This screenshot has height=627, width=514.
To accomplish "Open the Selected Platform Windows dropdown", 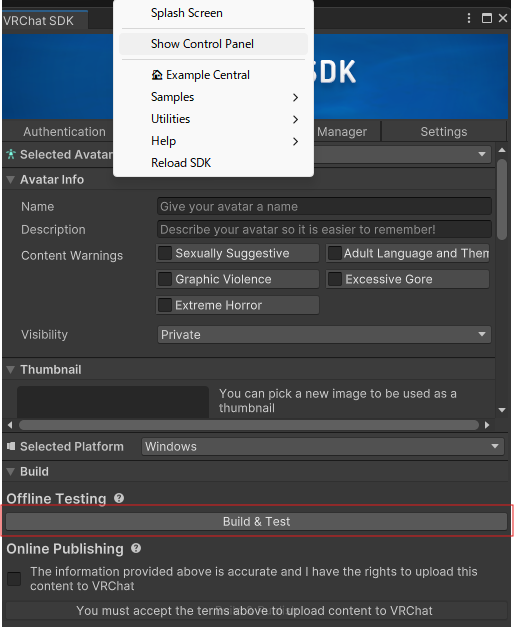I will [323, 446].
